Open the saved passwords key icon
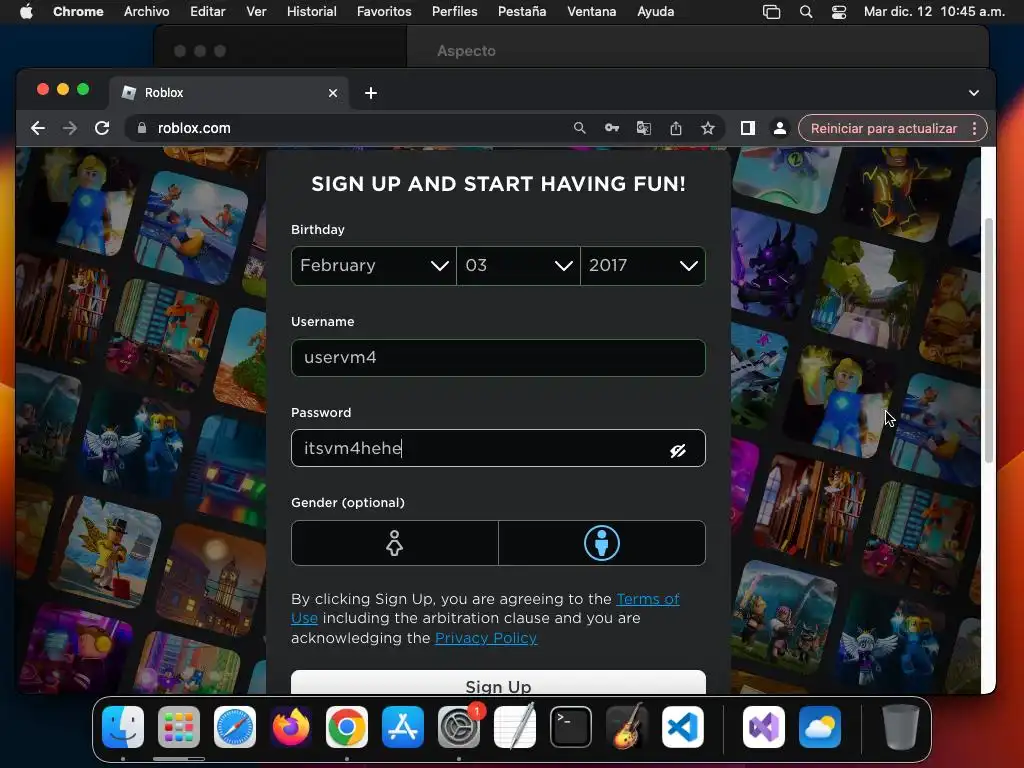1024x768 pixels. 611,128
